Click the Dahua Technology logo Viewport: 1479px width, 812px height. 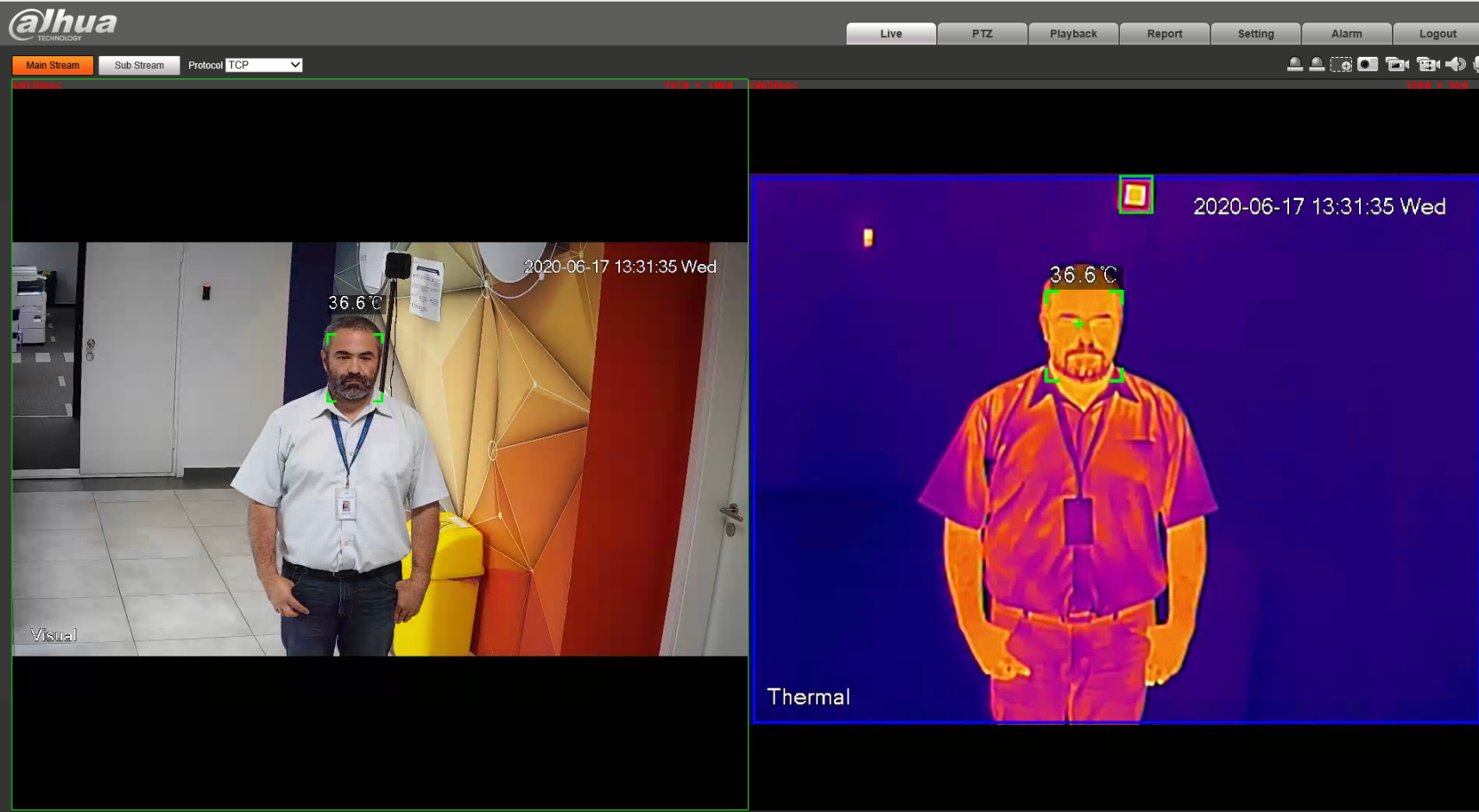(63, 24)
